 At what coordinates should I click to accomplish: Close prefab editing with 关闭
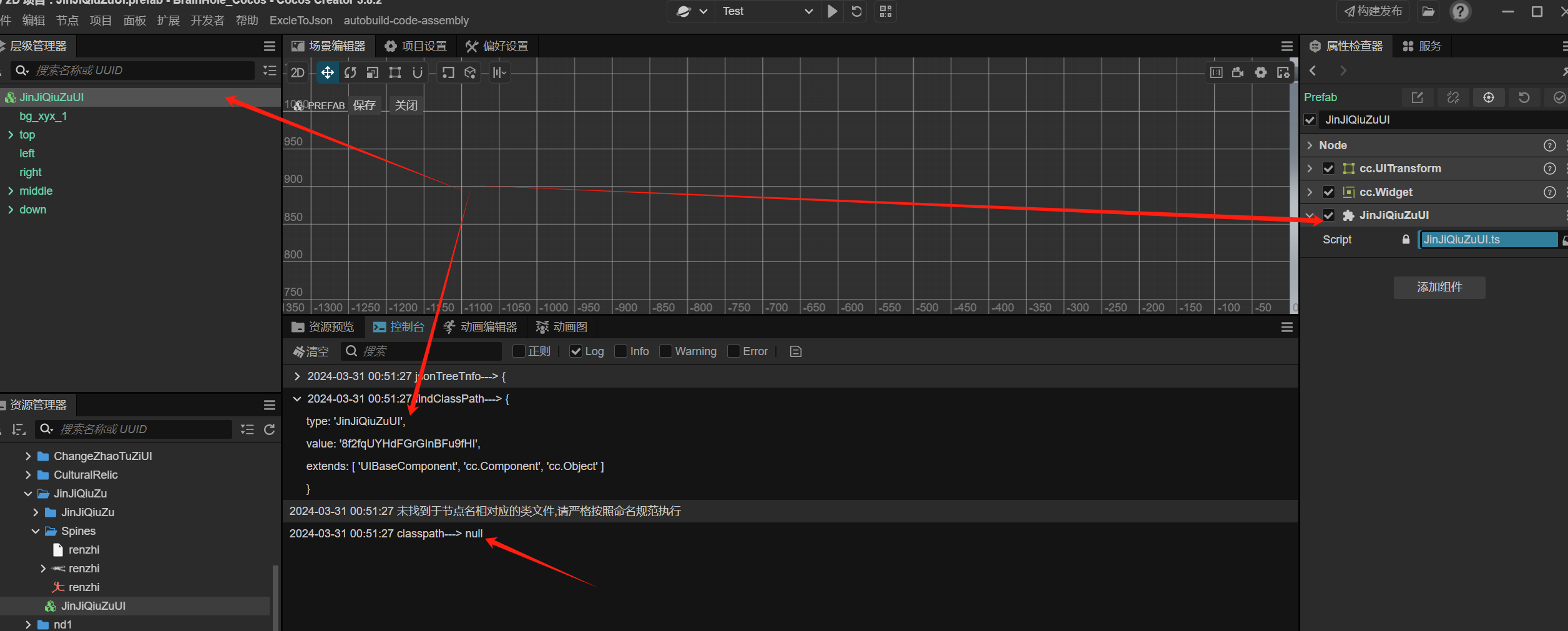click(406, 105)
